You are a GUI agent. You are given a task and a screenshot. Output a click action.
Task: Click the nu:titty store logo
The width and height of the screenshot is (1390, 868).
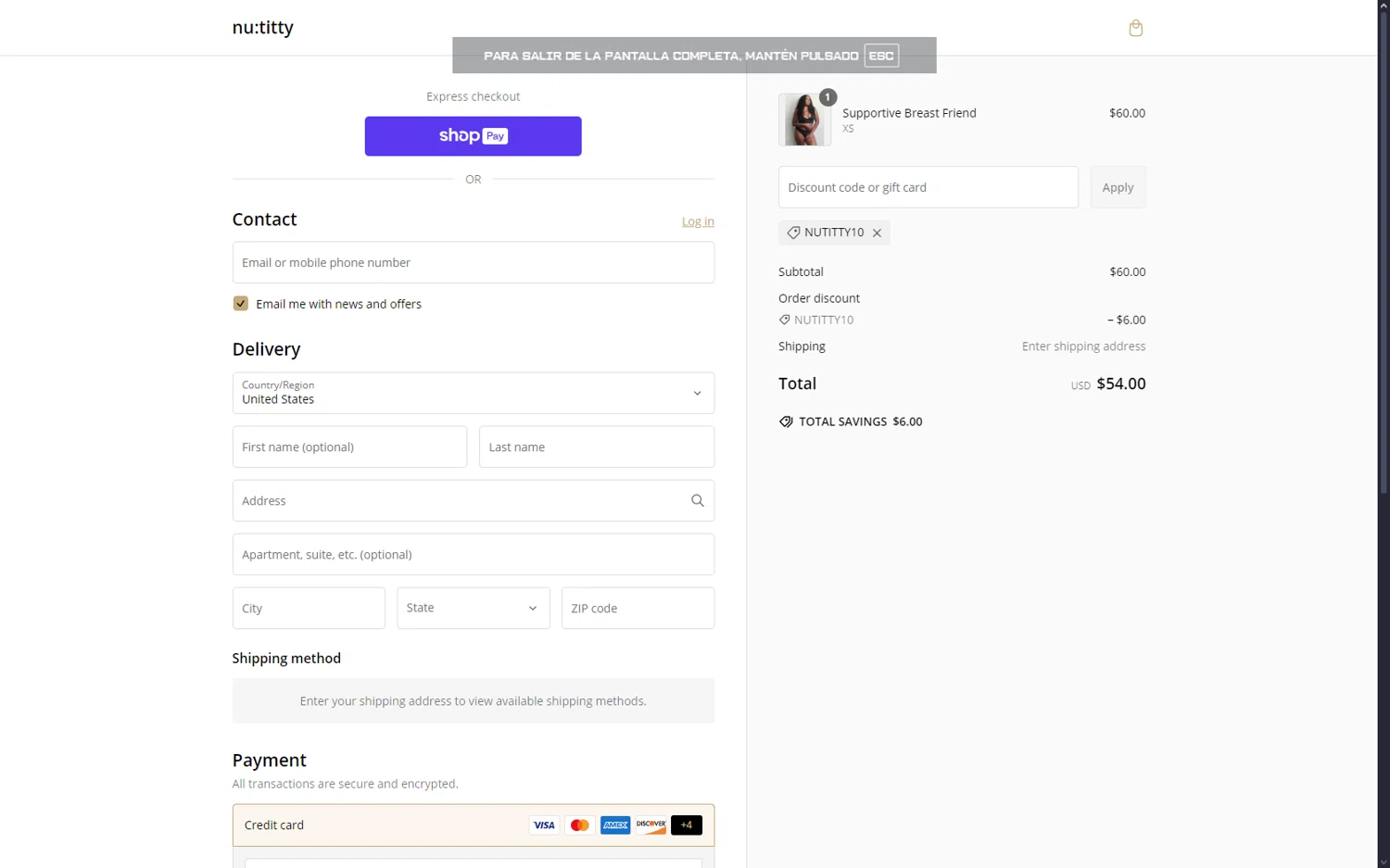click(x=262, y=28)
